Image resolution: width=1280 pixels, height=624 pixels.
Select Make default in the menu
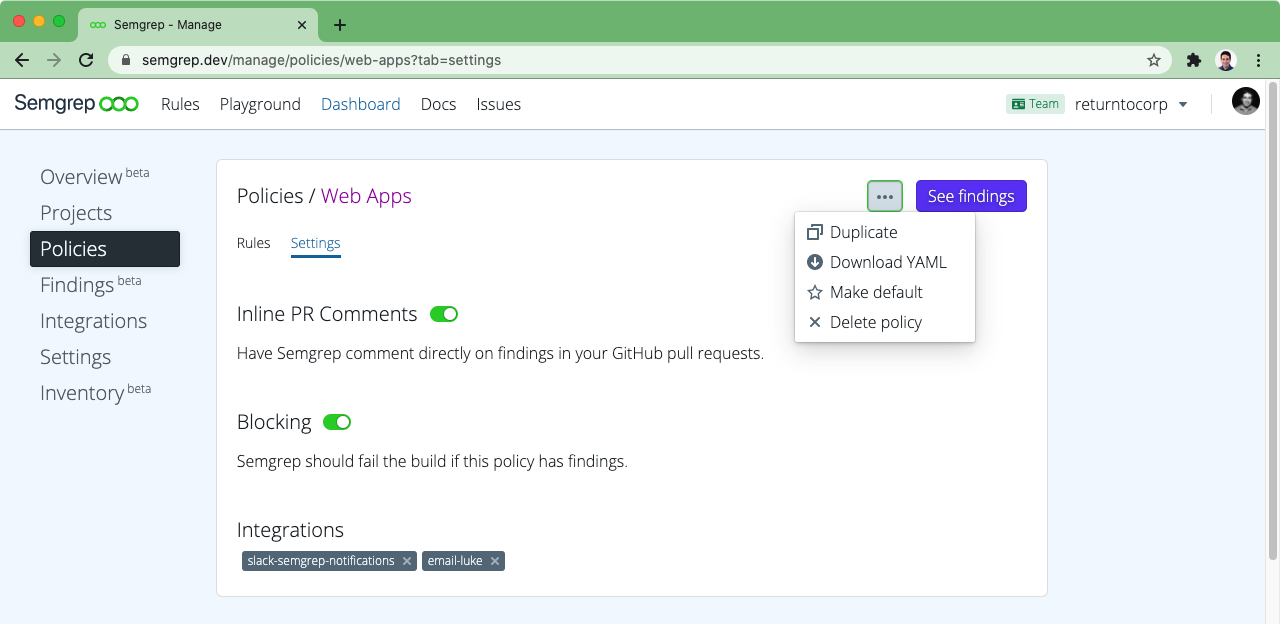pyautogui.click(x=885, y=292)
